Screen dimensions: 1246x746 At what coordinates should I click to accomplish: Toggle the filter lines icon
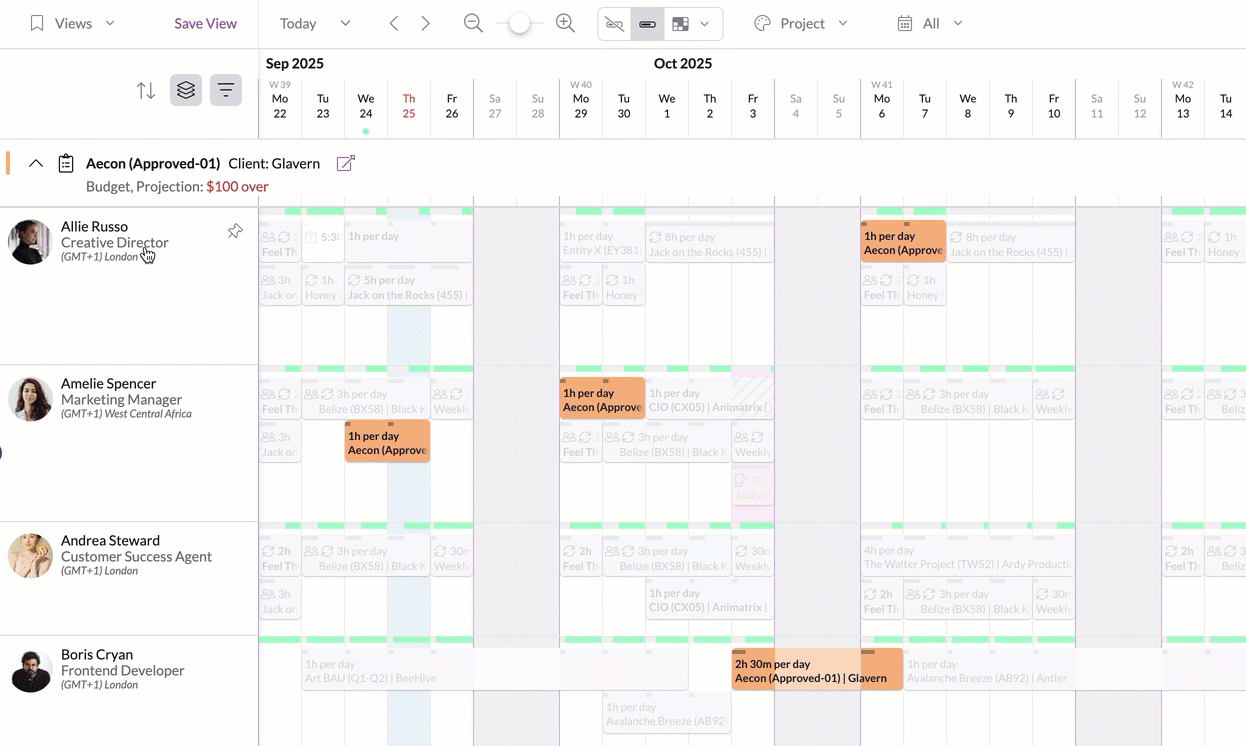pyautogui.click(x=226, y=90)
